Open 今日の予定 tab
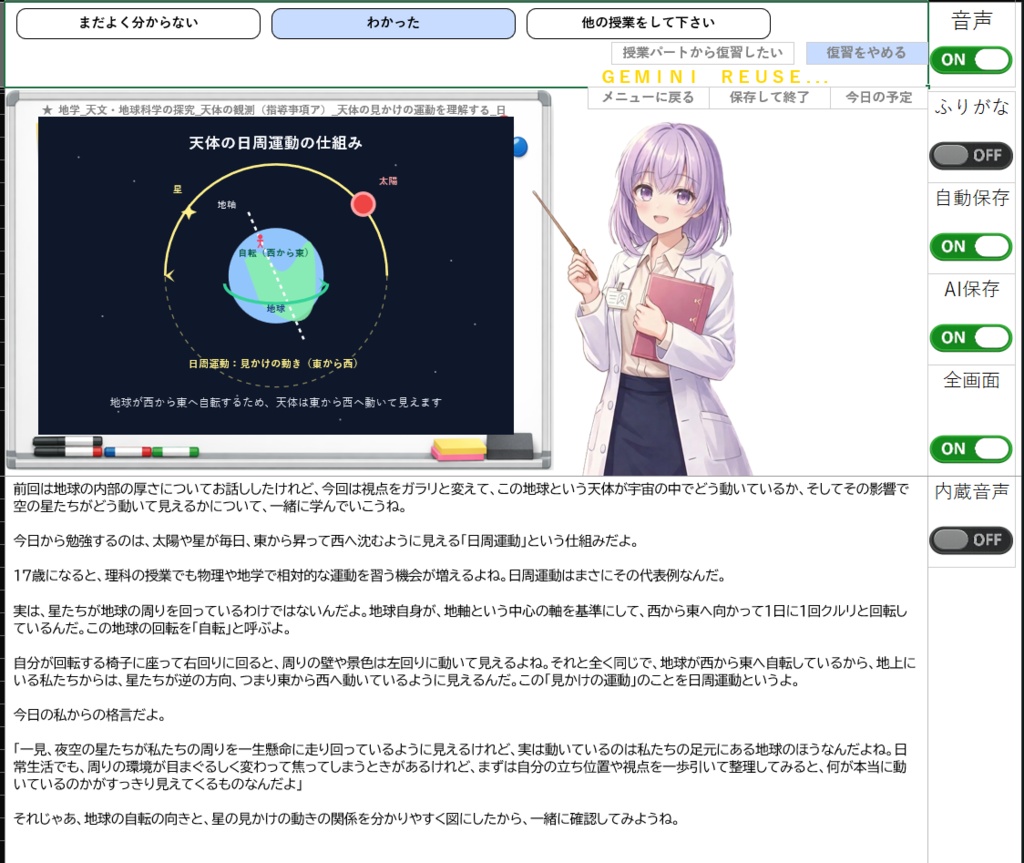The width and height of the screenshot is (1024, 863). [878, 97]
